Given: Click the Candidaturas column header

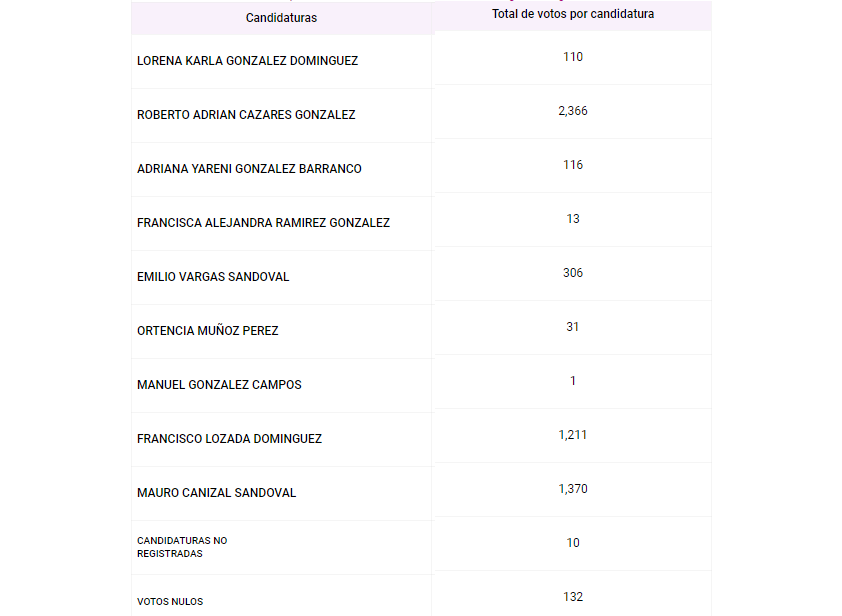Looking at the screenshot, I should point(281,18).
